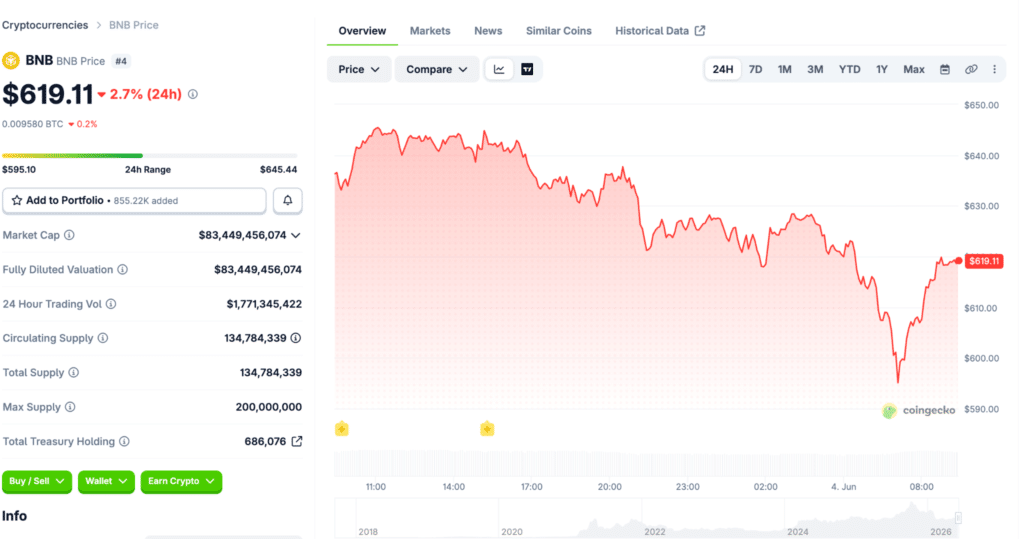Select the Max time range
The height and width of the screenshot is (539, 1024).
point(914,69)
